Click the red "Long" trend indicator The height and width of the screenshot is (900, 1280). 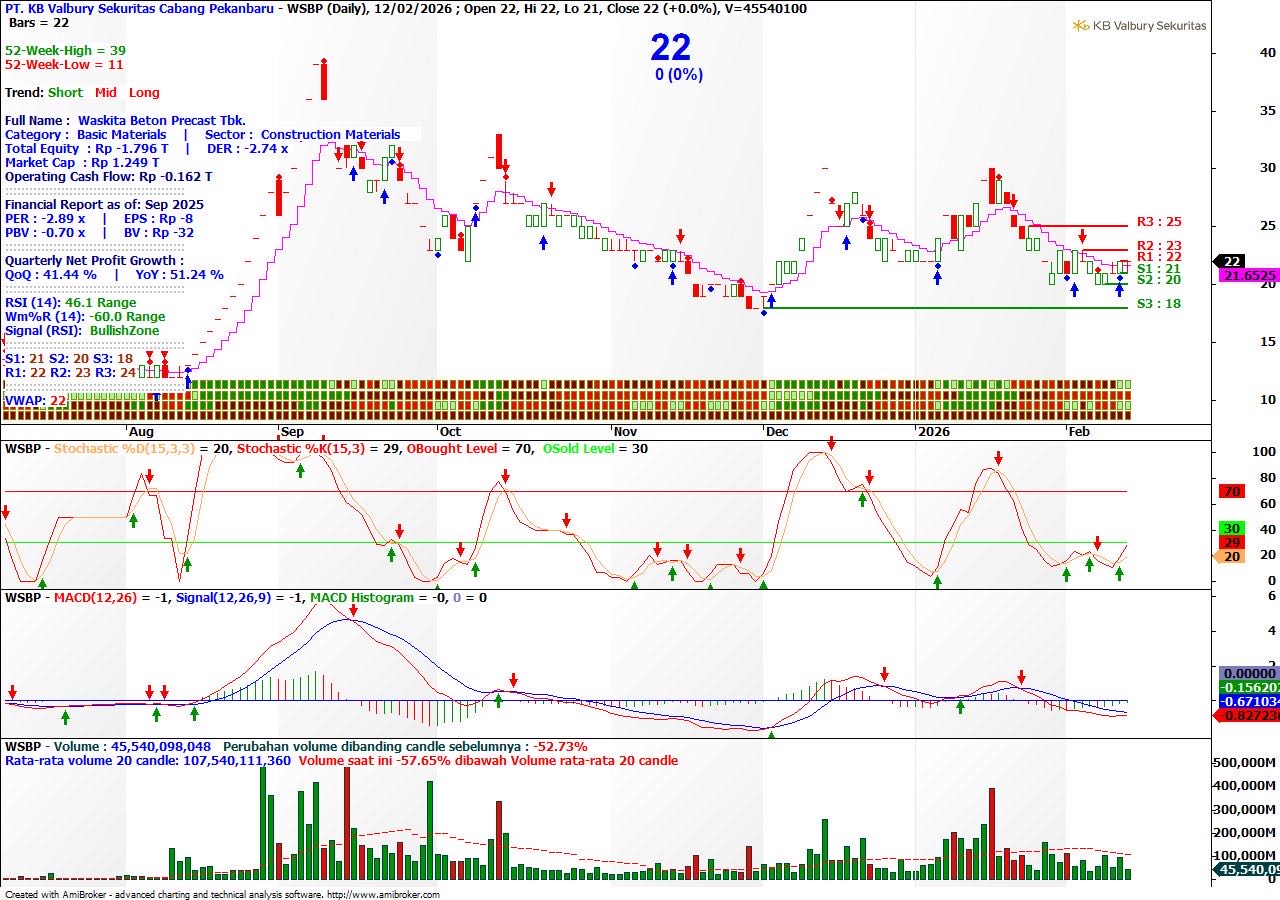click(x=144, y=92)
